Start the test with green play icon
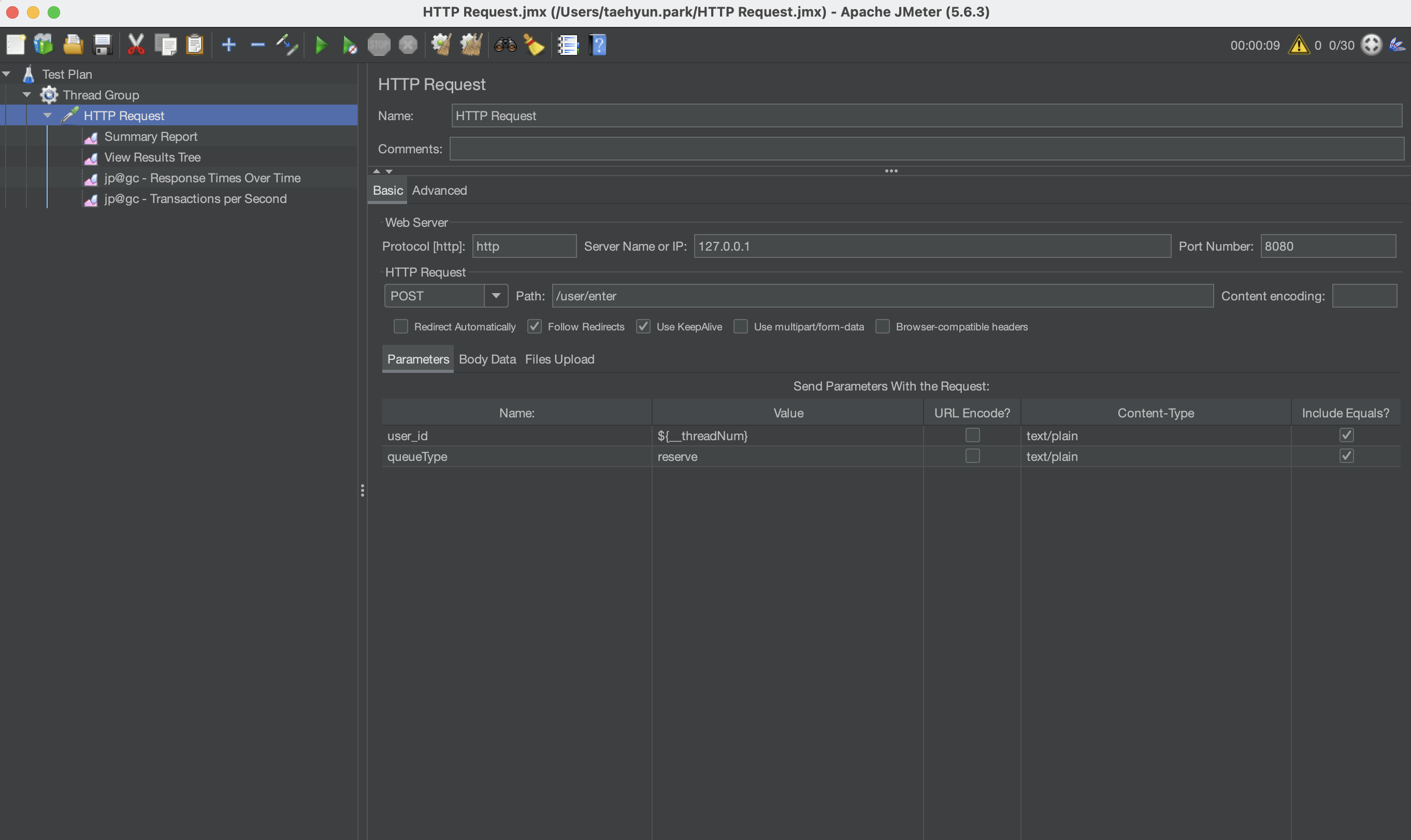Viewport: 1411px width, 840px height. (321, 45)
